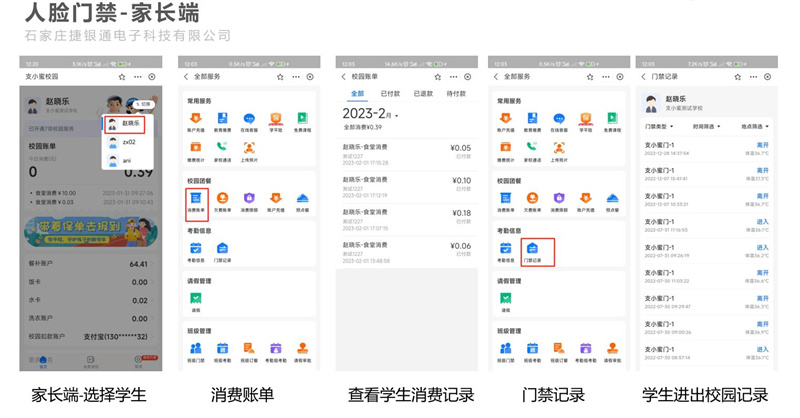Screen dimensions: 800x418
Task: Tap the 切换 student switch button
Action: pyautogui.click(x=143, y=104)
